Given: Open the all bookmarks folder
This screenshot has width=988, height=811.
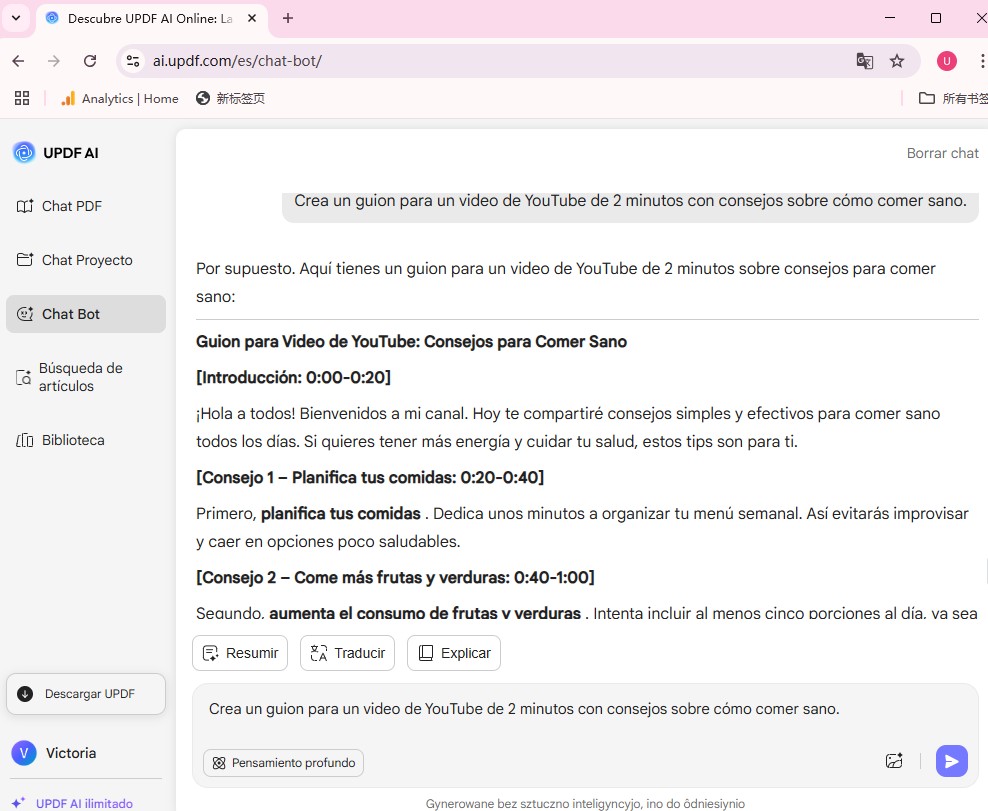Looking at the screenshot, I should click(953, 98).
